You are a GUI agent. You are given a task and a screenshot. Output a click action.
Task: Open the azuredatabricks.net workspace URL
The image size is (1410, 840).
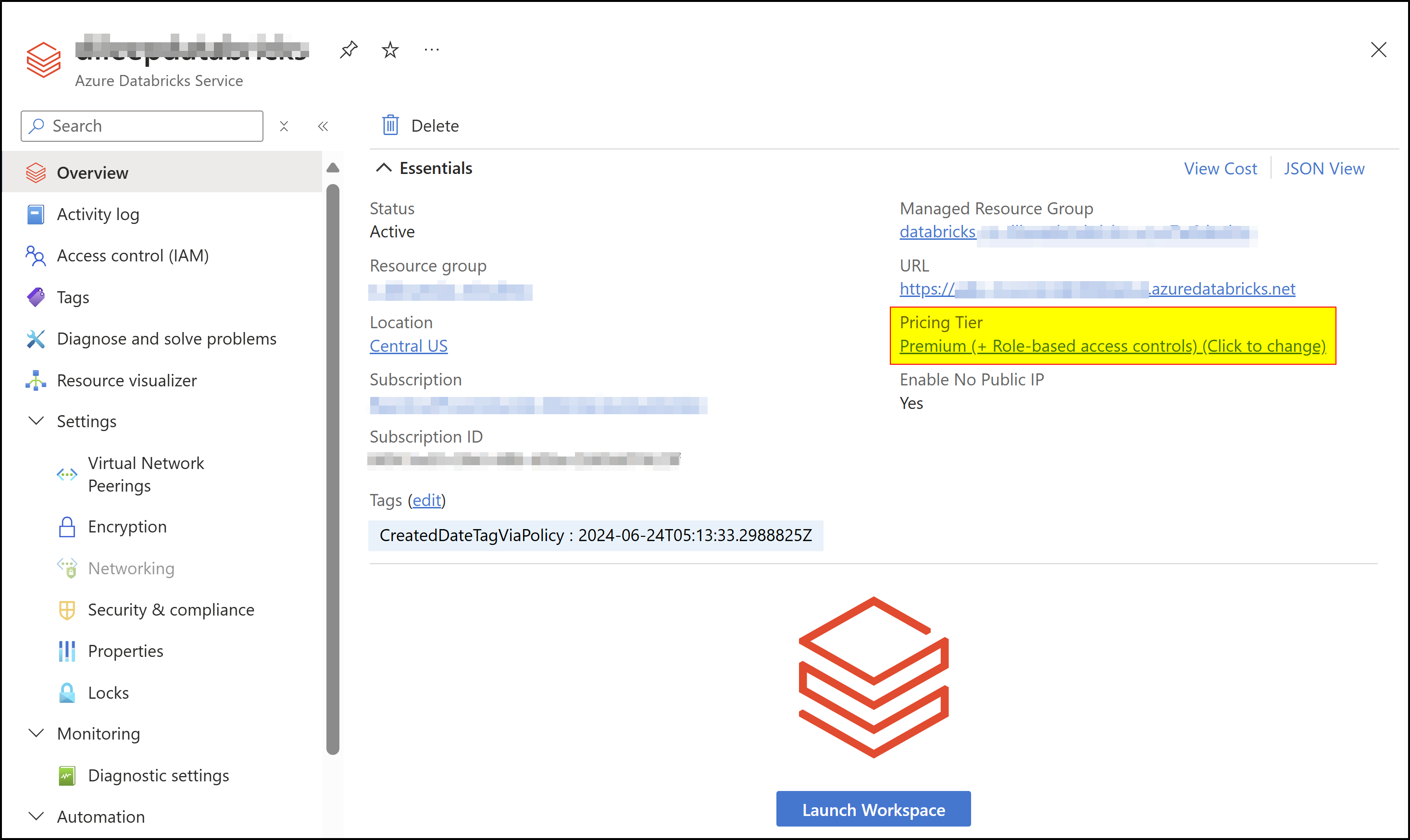[x=1098, y=289]
